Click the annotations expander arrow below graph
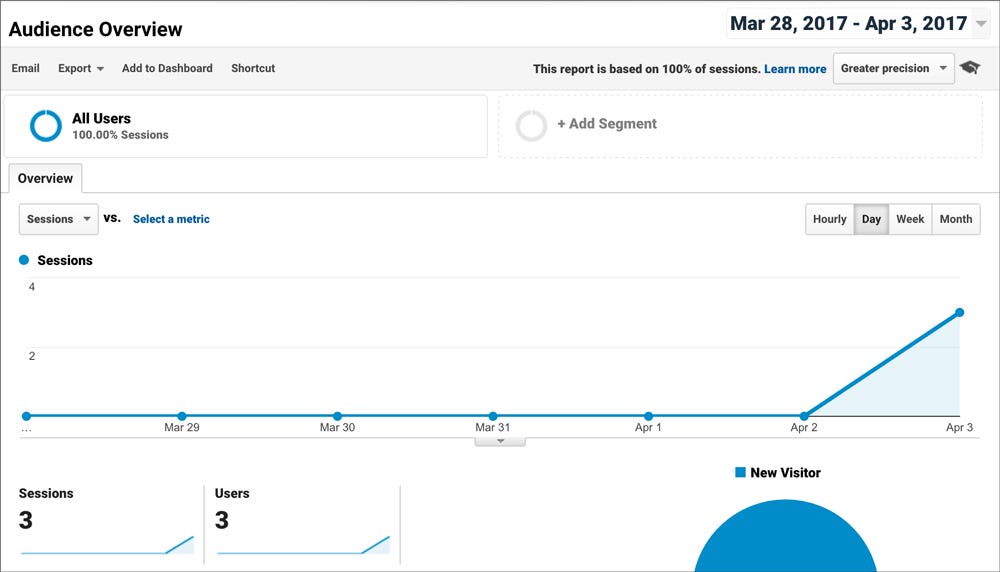Viewport: 1000px width, 572px height. click(500, 441)
